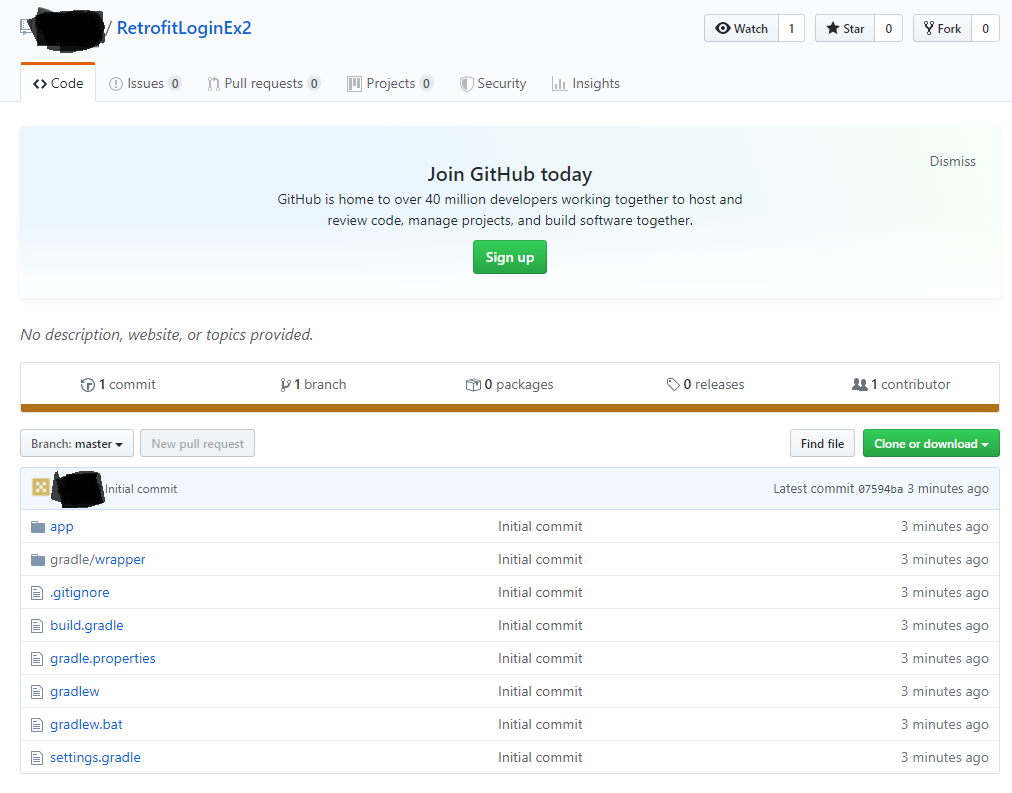Click the gradle/wrapper folder icon
This screenshot has width=1012, height=793.
coord(38,559)
